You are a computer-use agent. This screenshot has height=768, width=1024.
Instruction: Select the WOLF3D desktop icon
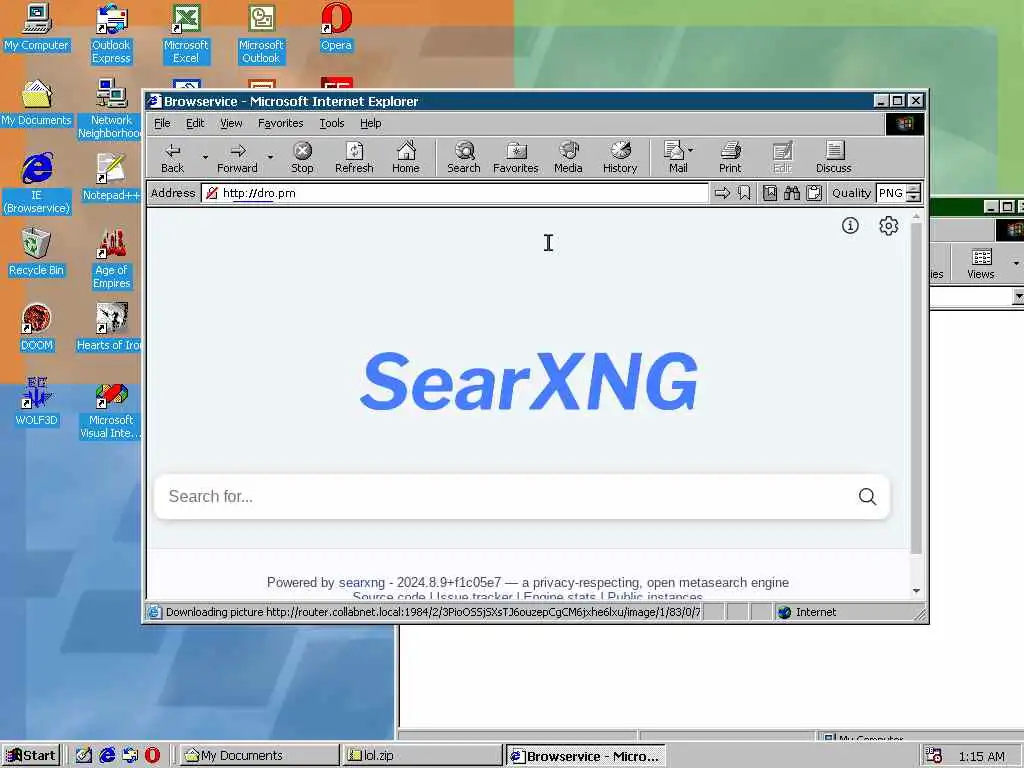point(36,402)
